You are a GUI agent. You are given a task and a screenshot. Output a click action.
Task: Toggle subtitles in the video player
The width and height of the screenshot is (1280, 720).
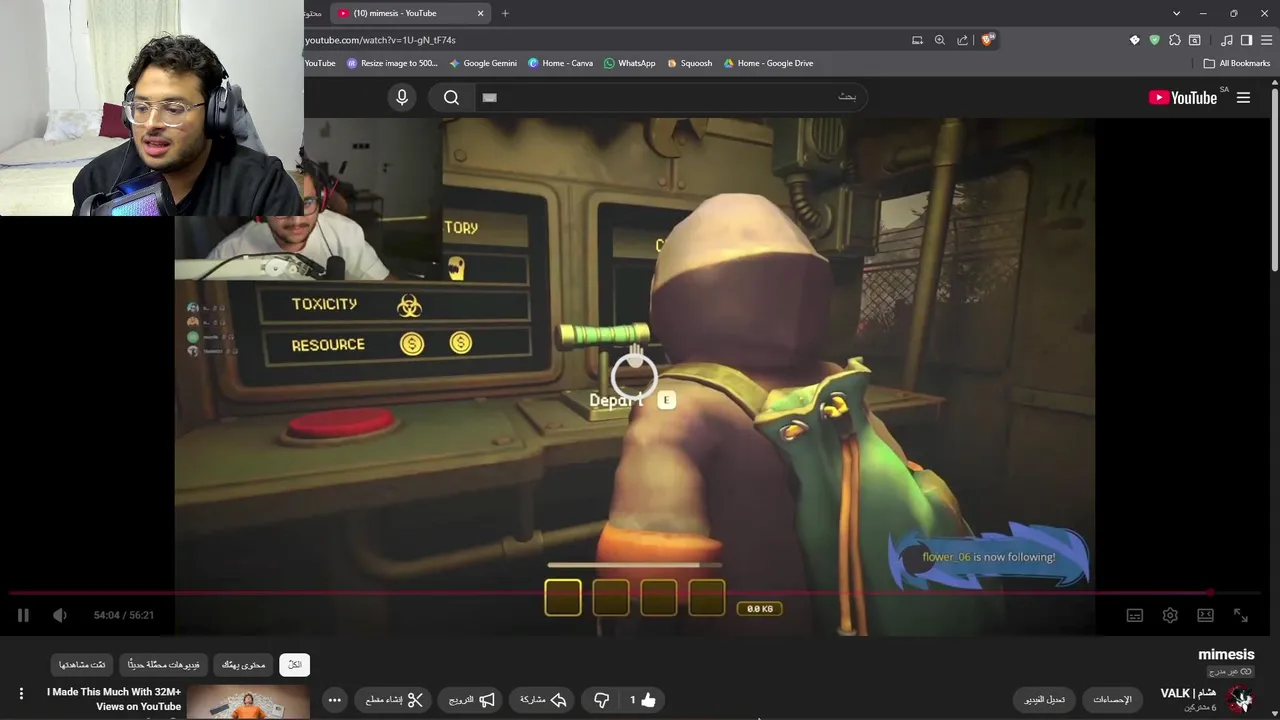tap(1134, 615)
